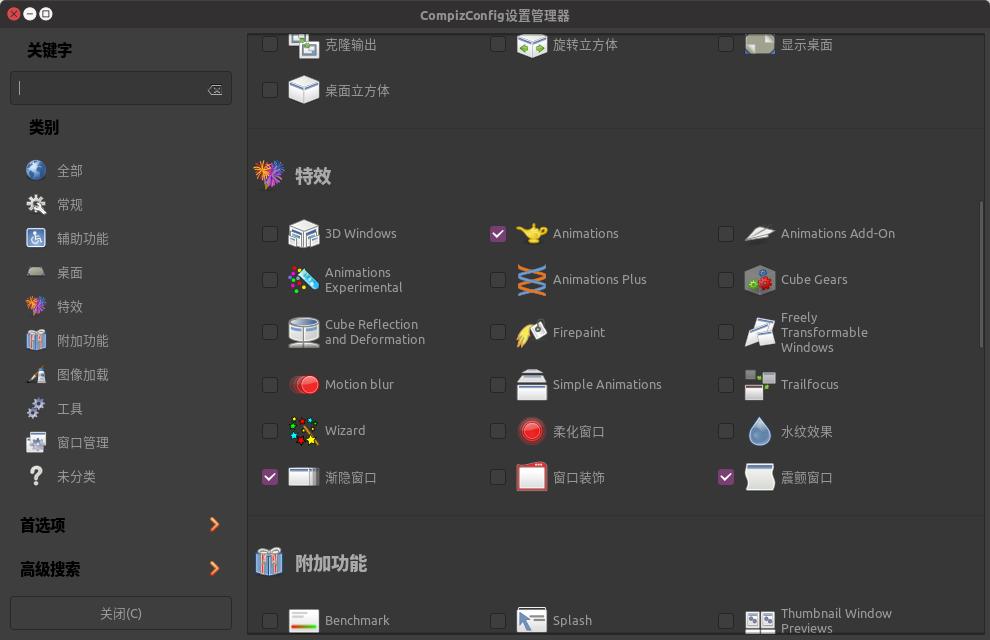This screenshot has width=990, height=640.
Task: Disable the Animations plugin checkbox
Action: pos(498,233)
